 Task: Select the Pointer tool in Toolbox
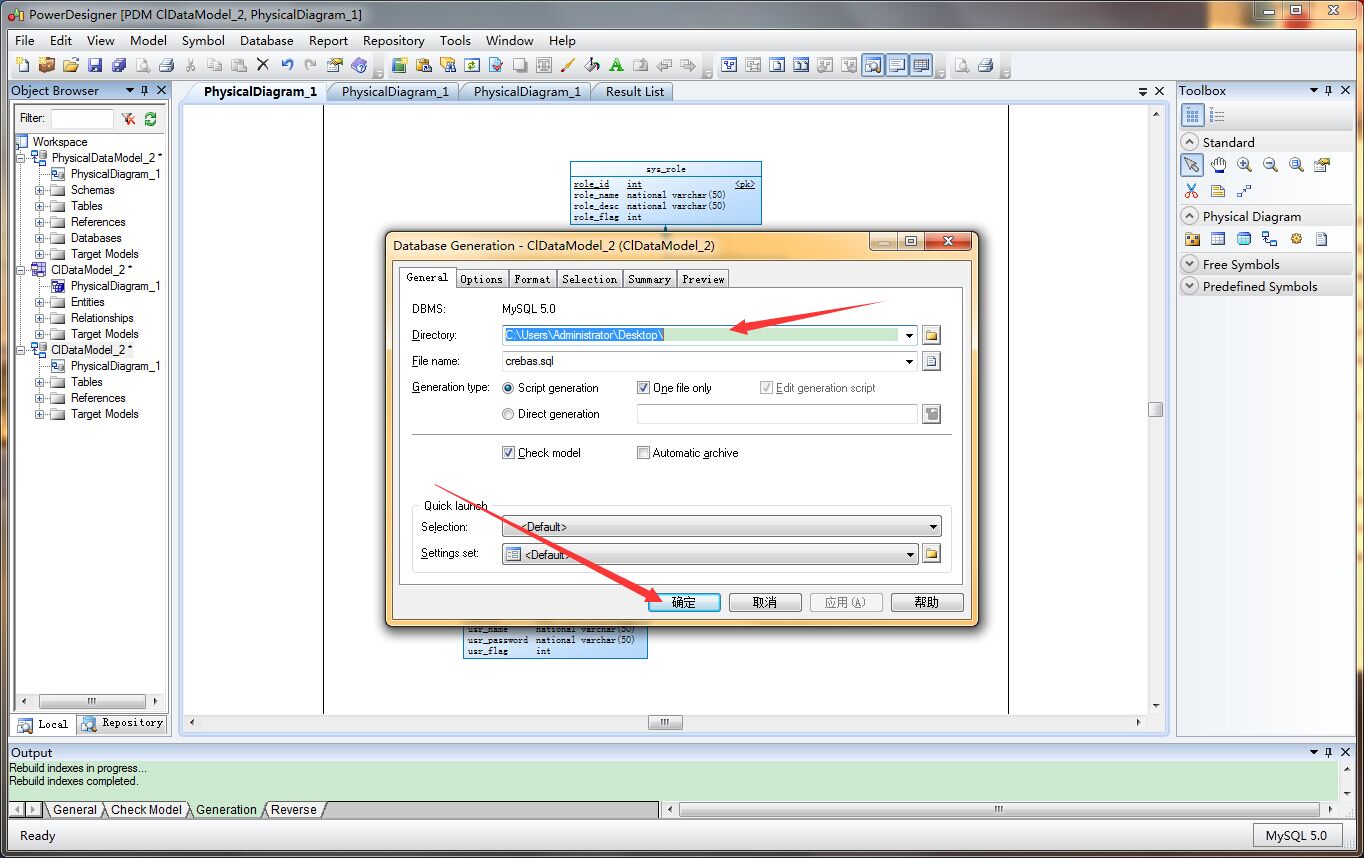1192,165
